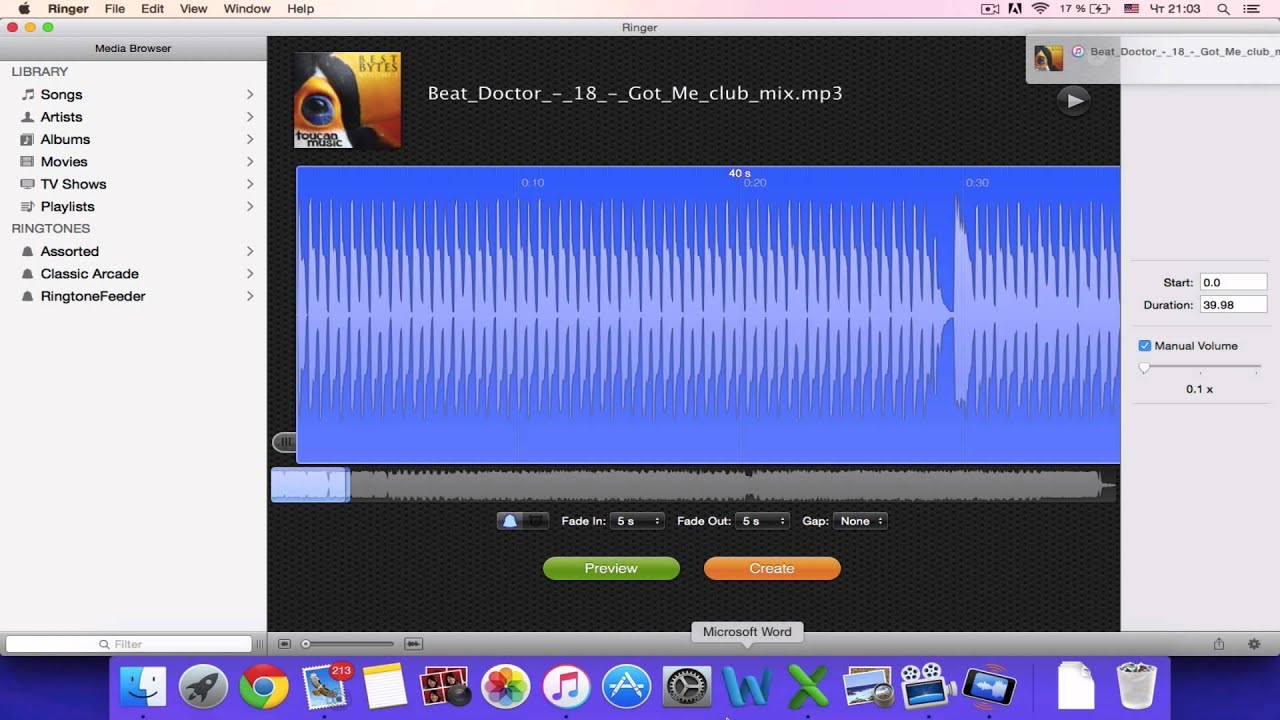1280x720 pixels.
Task: Select the TV Shows library row
Action: (x=133, y=184)
